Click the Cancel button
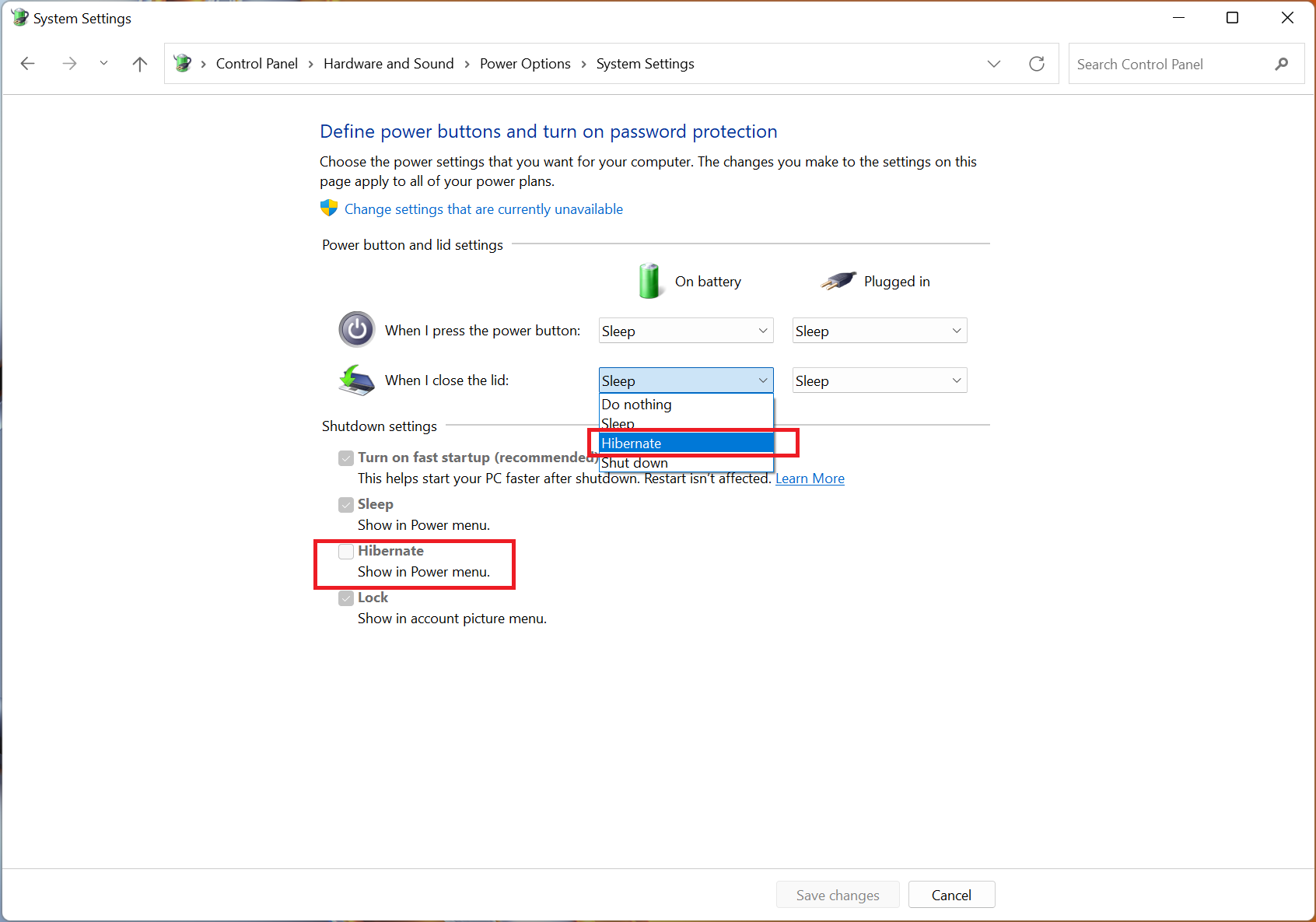This screenshot has width=1316, height=922. [951, 895]
